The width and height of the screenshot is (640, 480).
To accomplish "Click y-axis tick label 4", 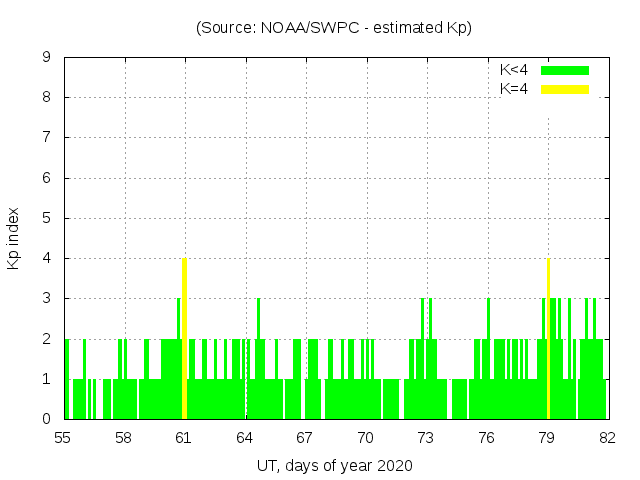I will click(47, 258).
